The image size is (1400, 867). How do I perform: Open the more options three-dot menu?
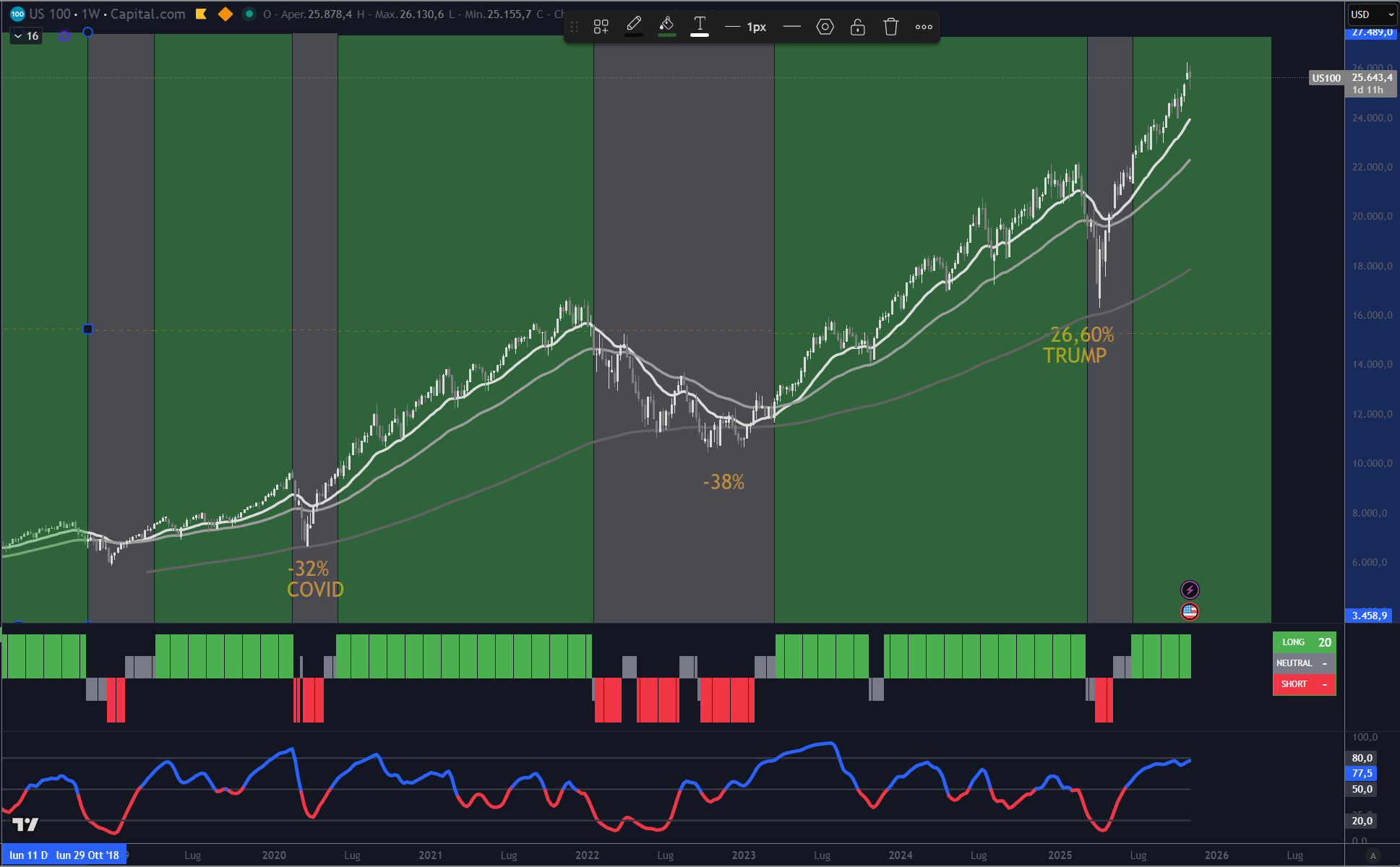924,27
